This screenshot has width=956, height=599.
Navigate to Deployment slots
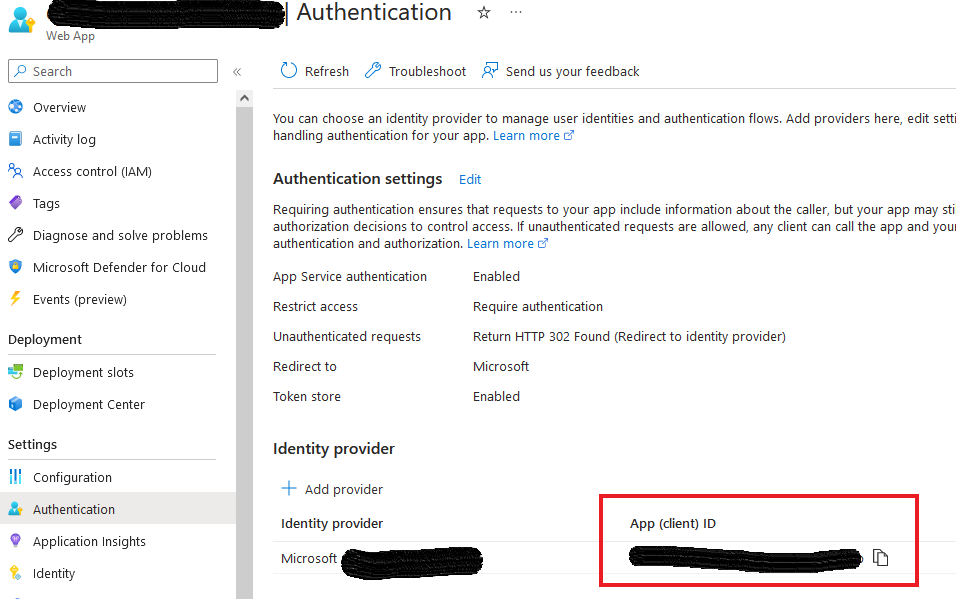coord(83,372)
